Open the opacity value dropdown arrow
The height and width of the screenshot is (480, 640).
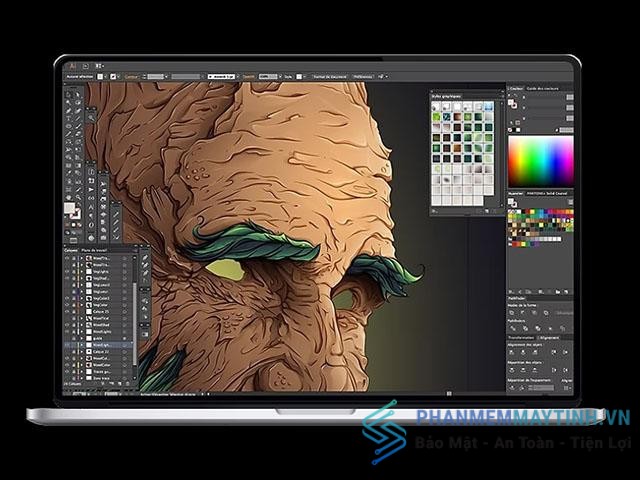[280, 77]
